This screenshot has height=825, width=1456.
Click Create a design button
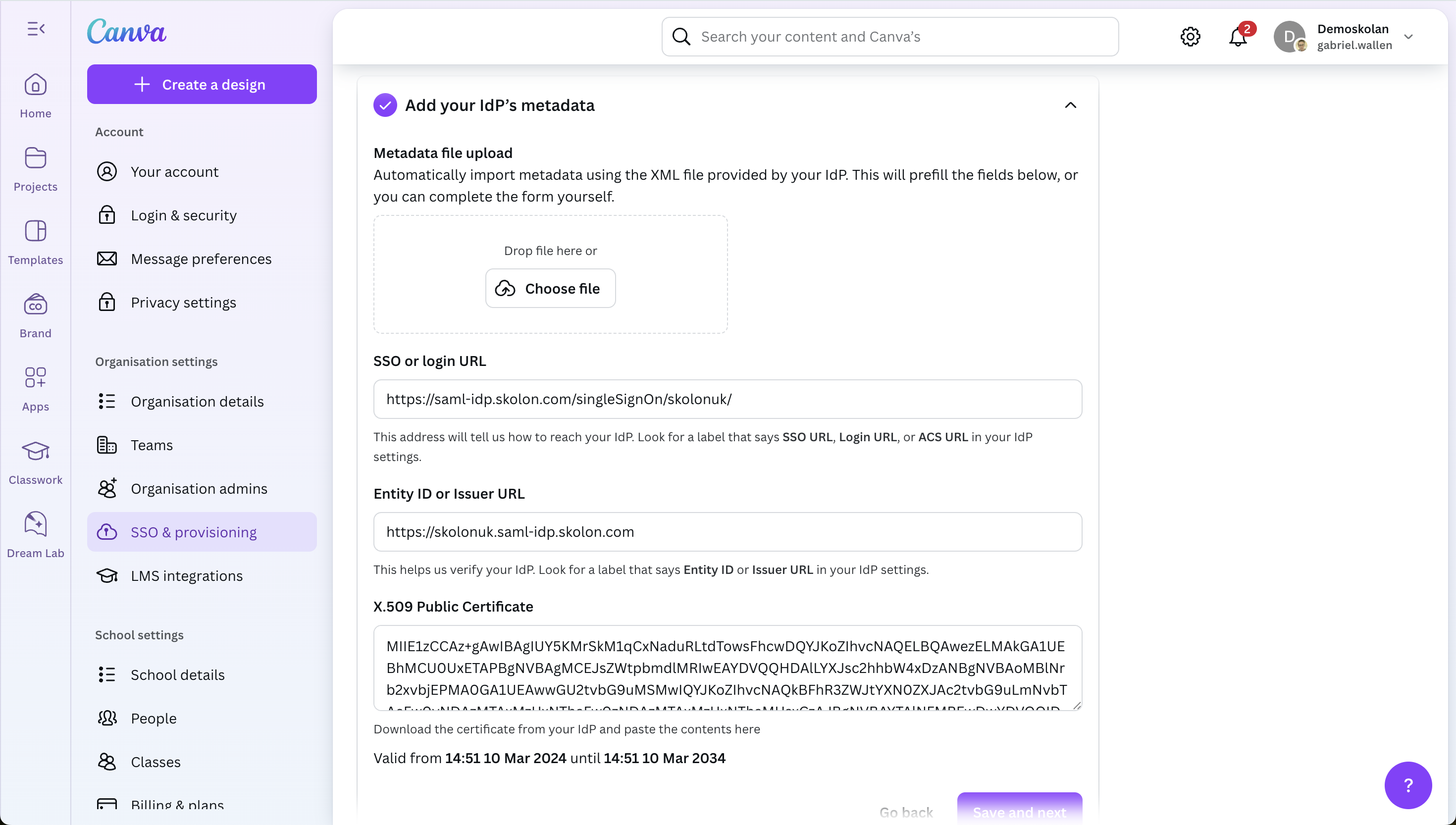click(202, 84)
